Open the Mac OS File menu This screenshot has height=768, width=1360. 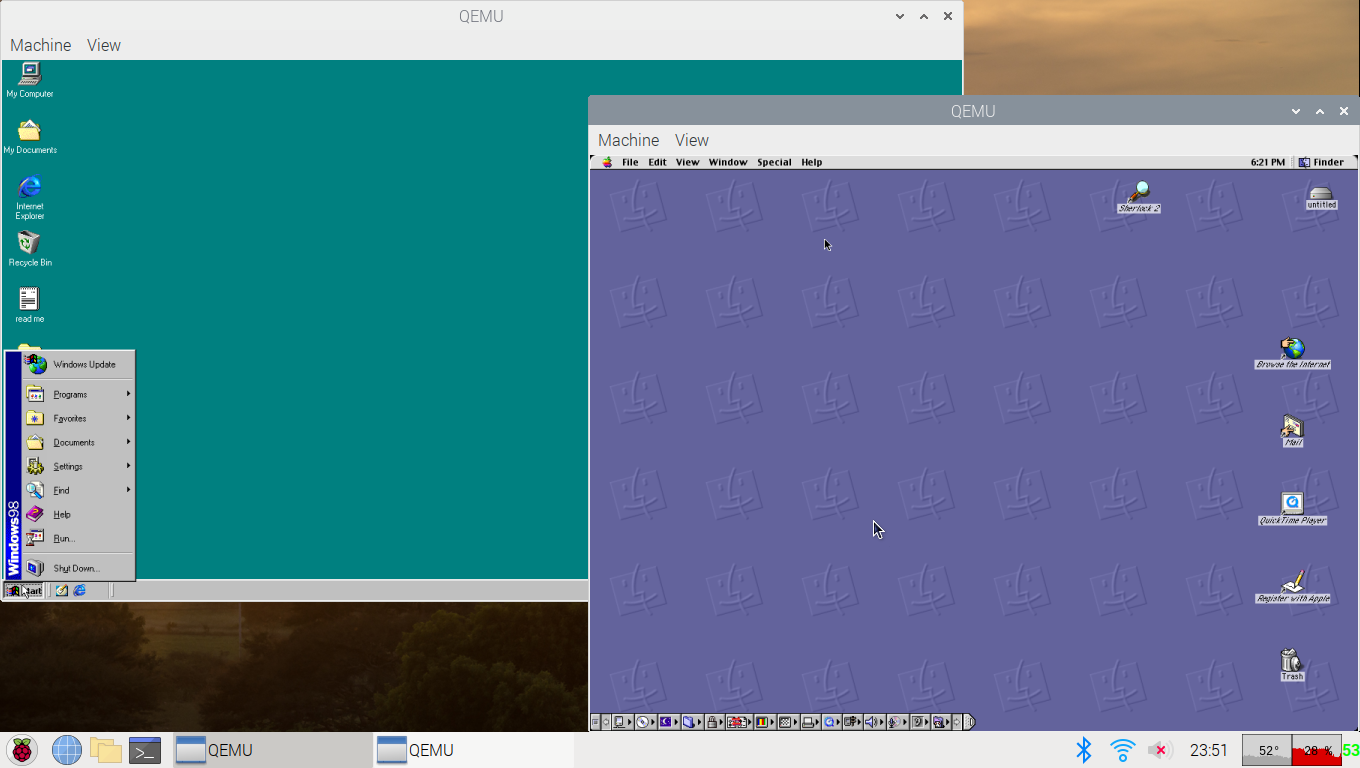click(x=630, y=162)
